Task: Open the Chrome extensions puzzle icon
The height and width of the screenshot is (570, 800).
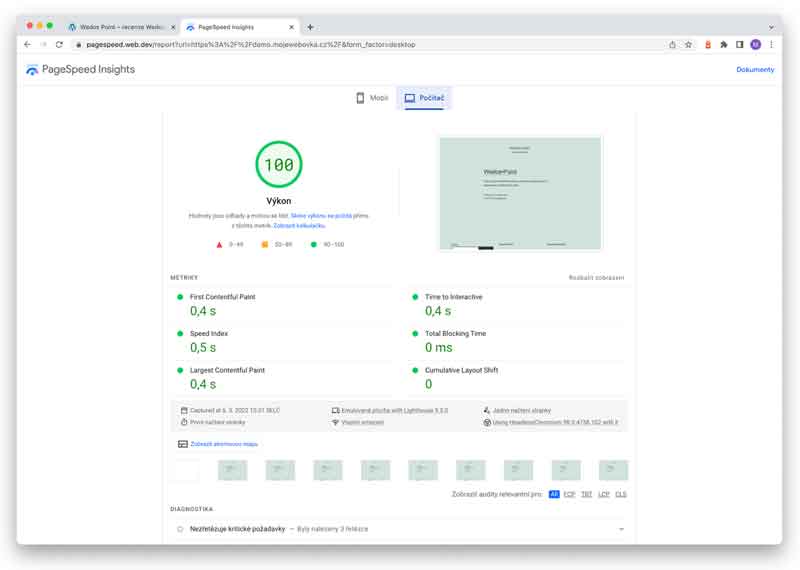Action: coord(724,44)
